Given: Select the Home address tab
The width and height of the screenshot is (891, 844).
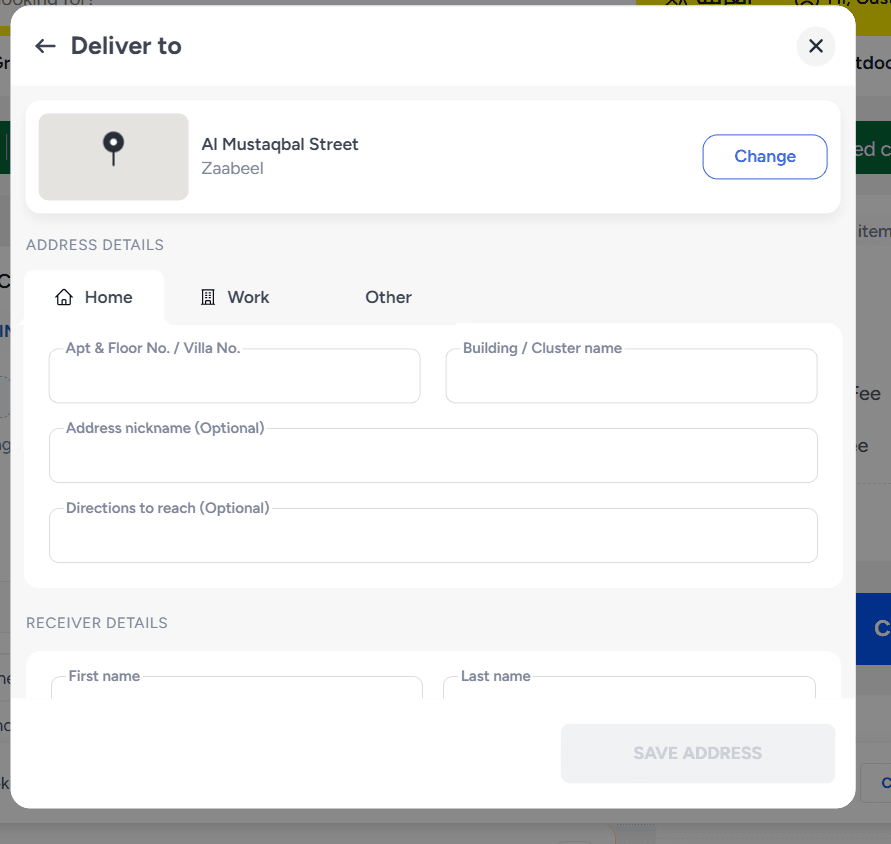Looking at the screenshot, I should coord(94,297).
